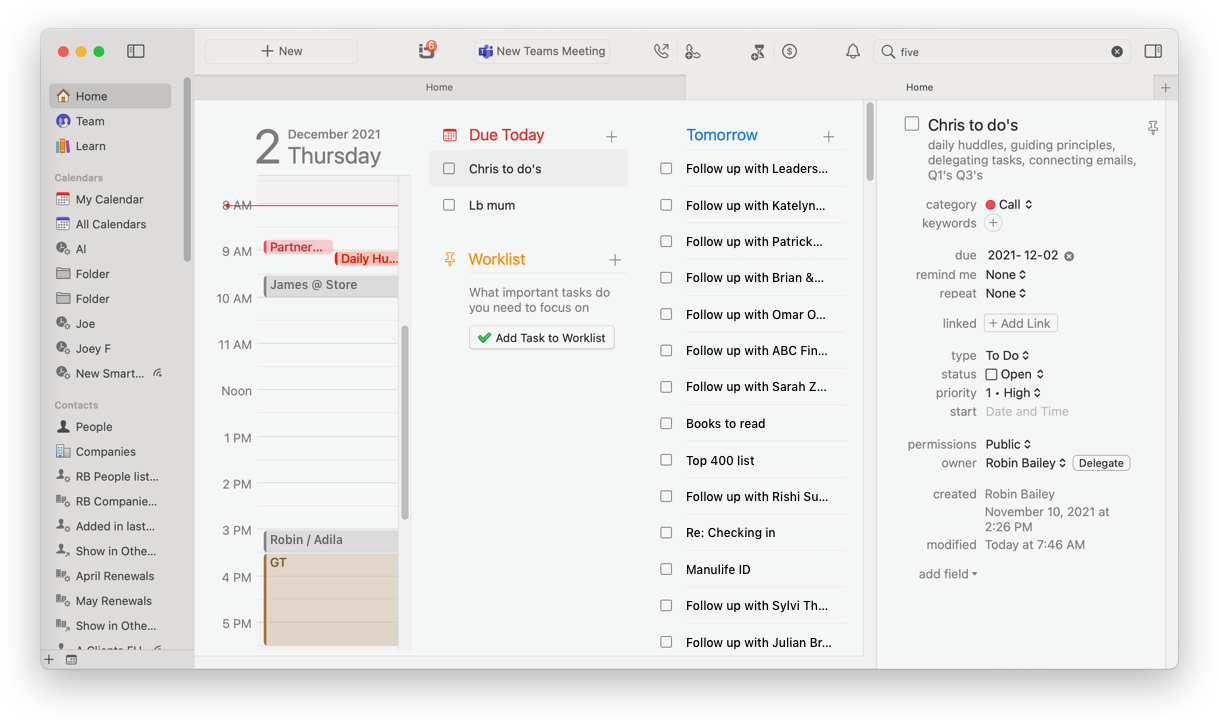Change the owner Robin Bailey dropdown
The height and width of the screenshot is (722, 1219).
click(1026, 463)
